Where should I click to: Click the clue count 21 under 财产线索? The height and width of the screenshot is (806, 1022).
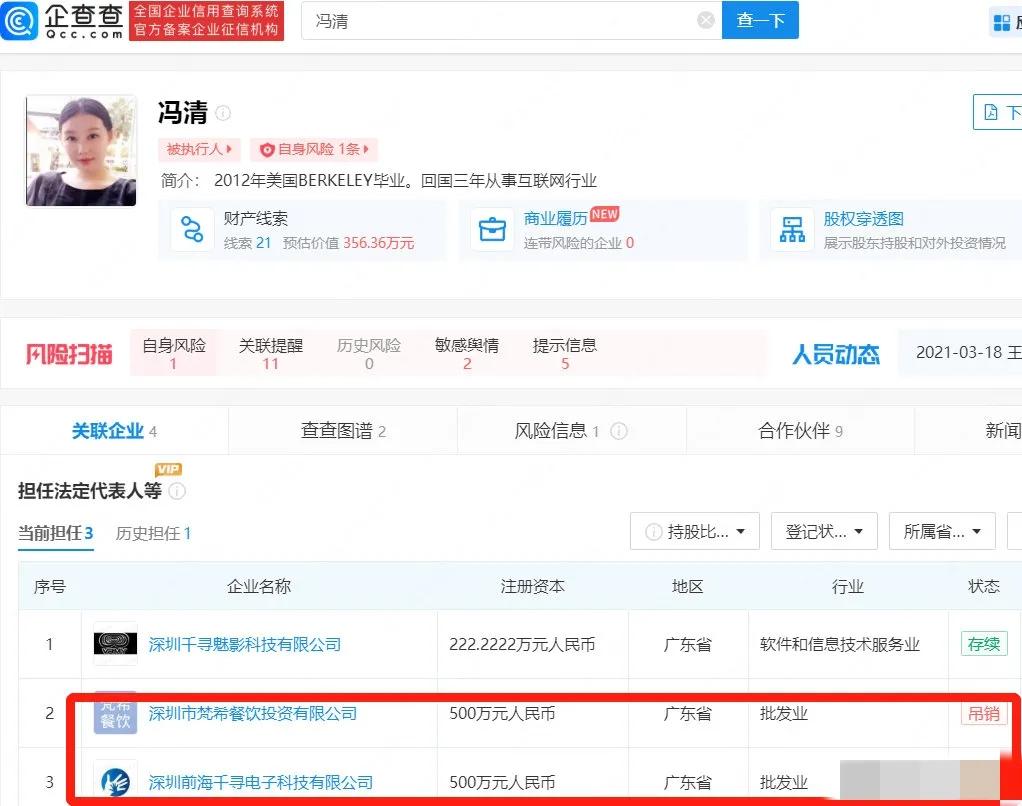point(263,243)
